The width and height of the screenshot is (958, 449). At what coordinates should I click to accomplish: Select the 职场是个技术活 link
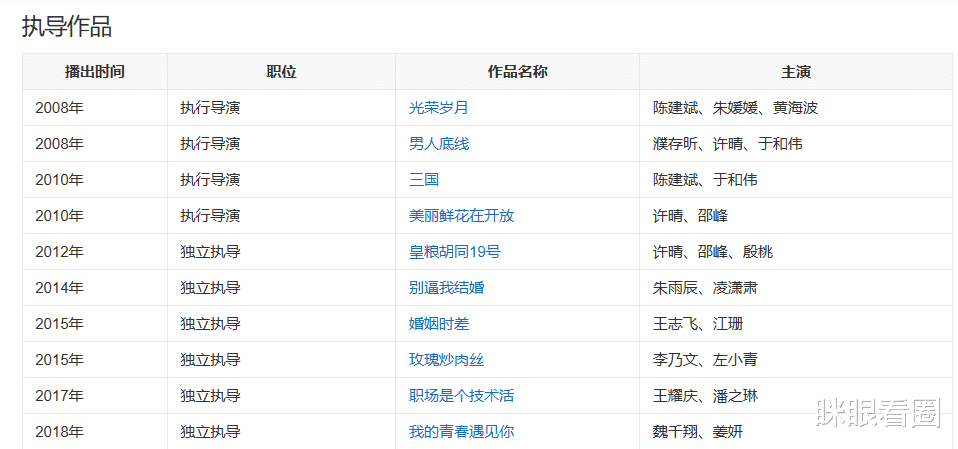pyautogui.click(x=461, y=396)
